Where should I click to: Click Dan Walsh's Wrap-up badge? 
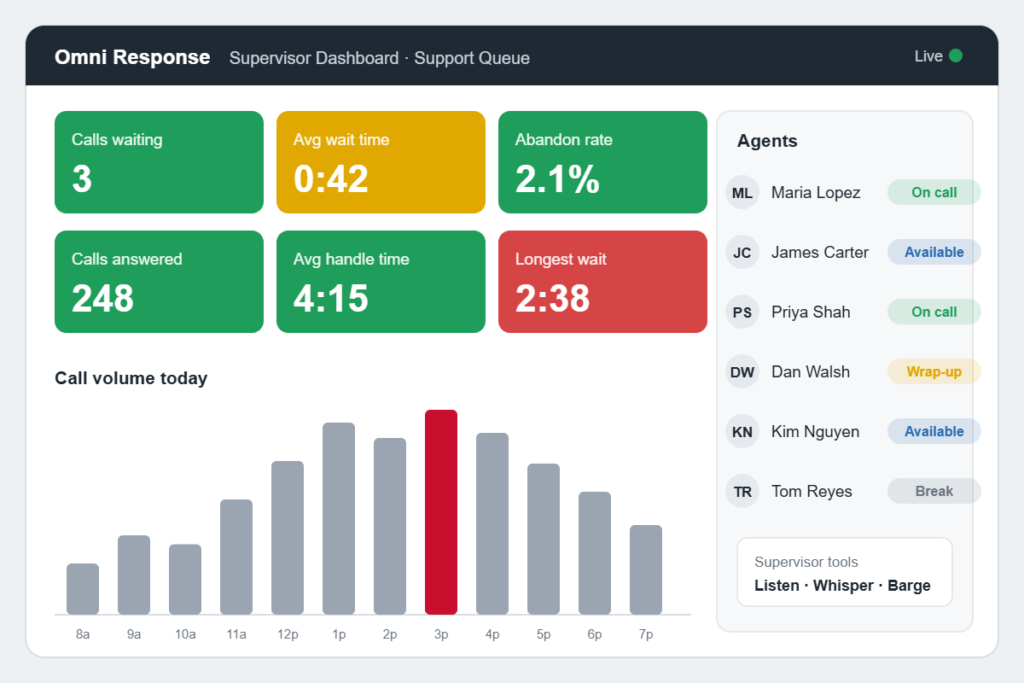click(934, 372)
